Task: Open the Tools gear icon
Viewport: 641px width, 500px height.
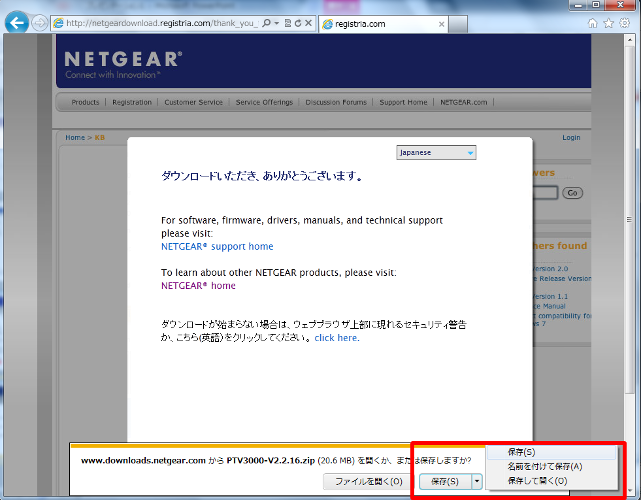Action: 625,23
